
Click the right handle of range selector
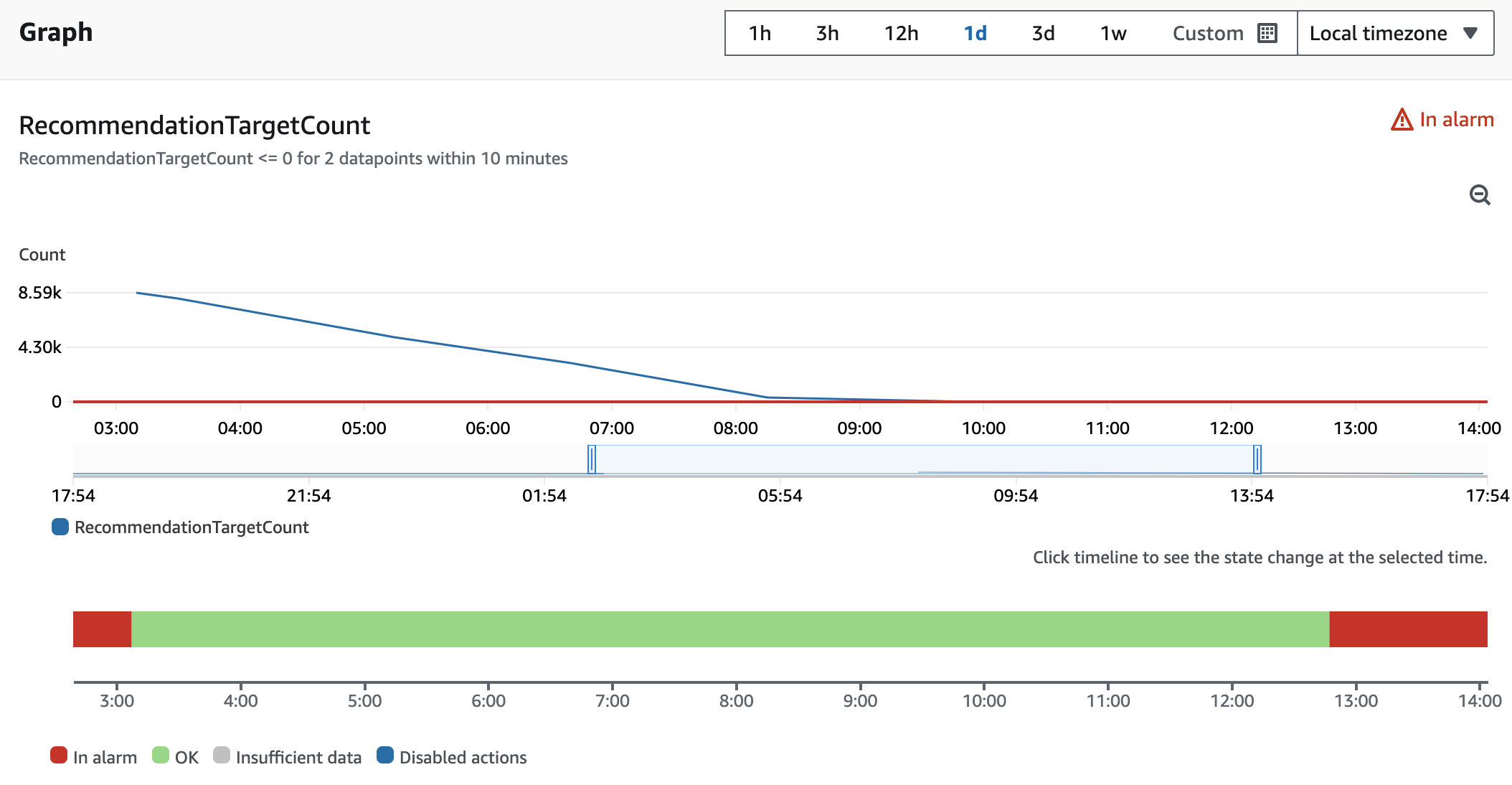click(x=1257, y=459)
